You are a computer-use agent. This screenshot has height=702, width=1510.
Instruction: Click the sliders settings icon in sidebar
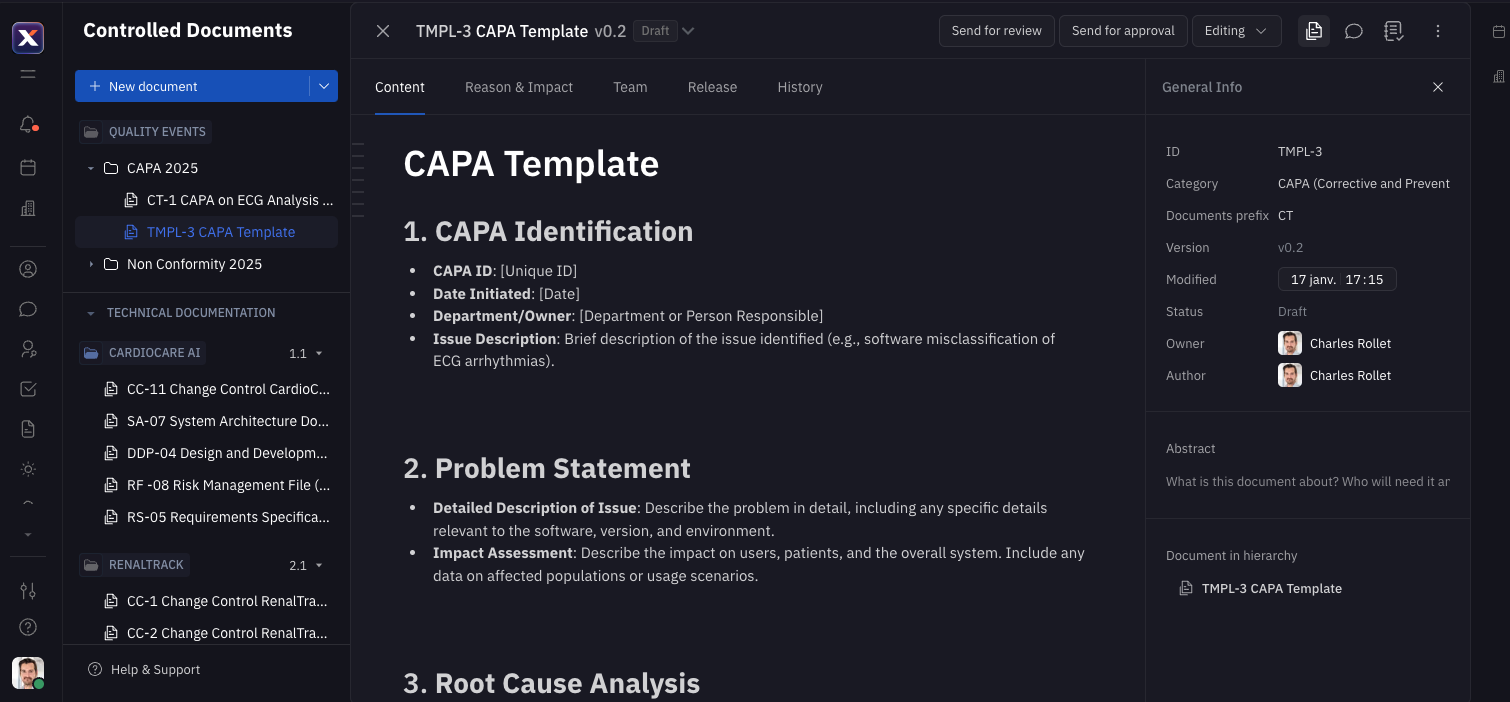pos(28,591)
